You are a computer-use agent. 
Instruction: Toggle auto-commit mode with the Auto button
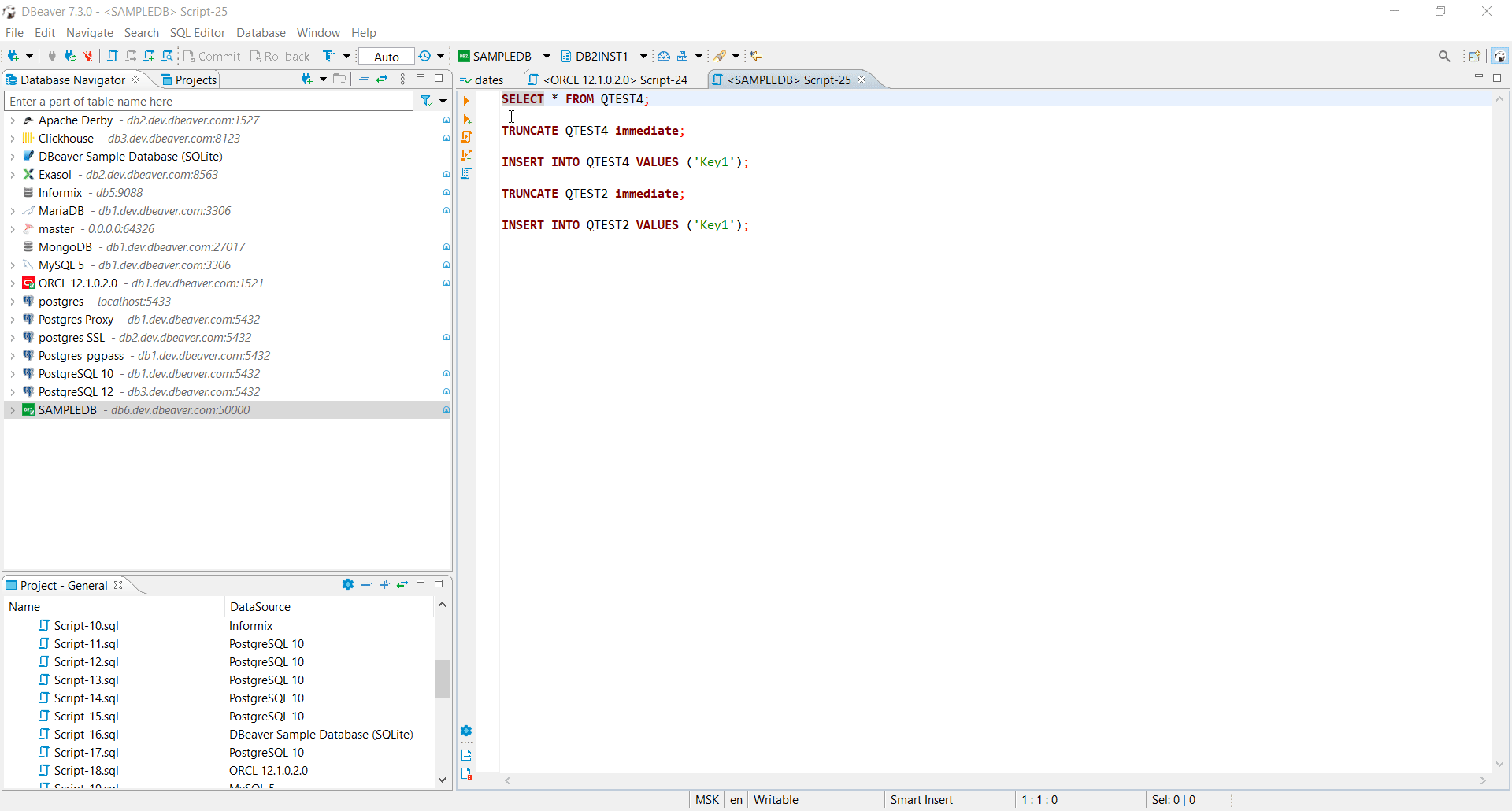point(384,56)
